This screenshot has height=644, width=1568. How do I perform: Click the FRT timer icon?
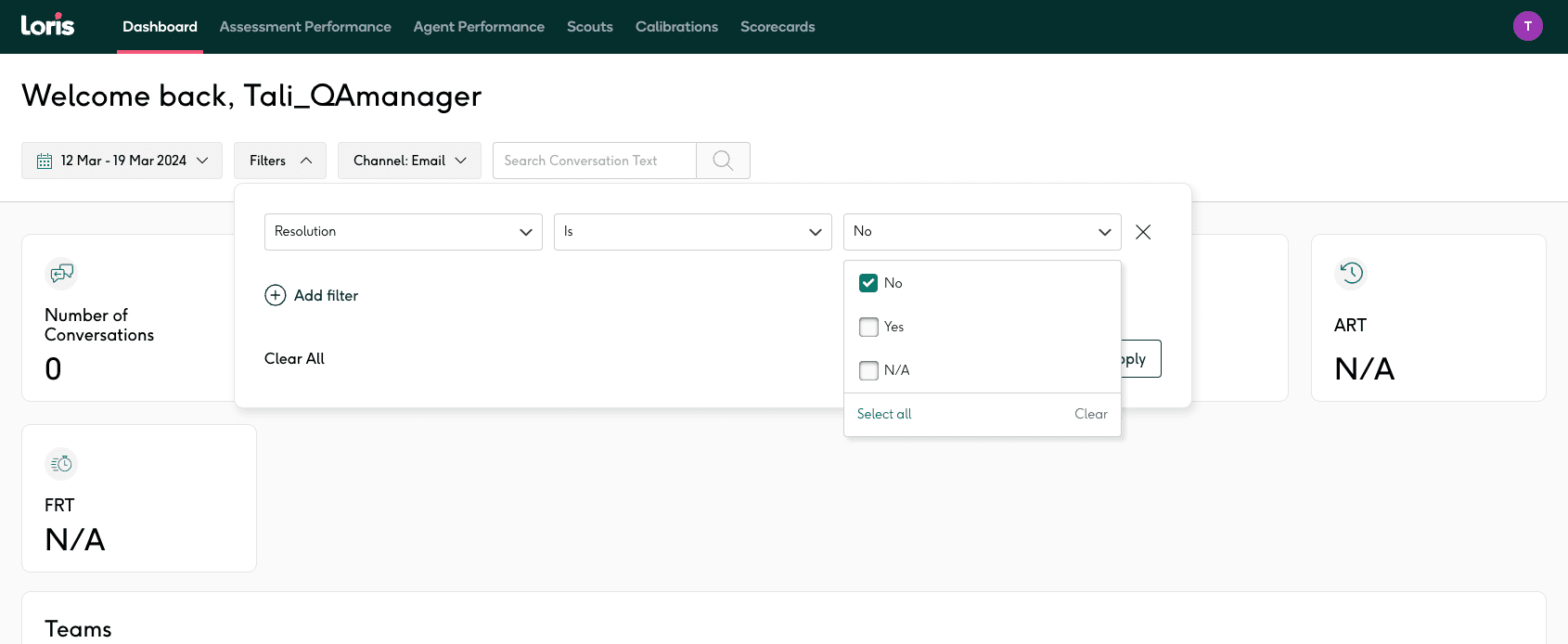tap(61, 464)
